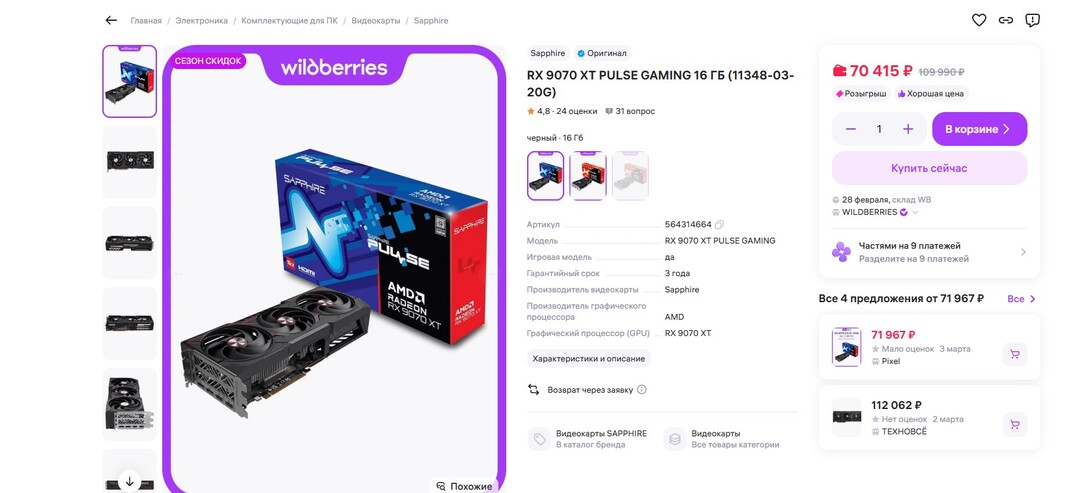Open all offers via Все link

1021,298
